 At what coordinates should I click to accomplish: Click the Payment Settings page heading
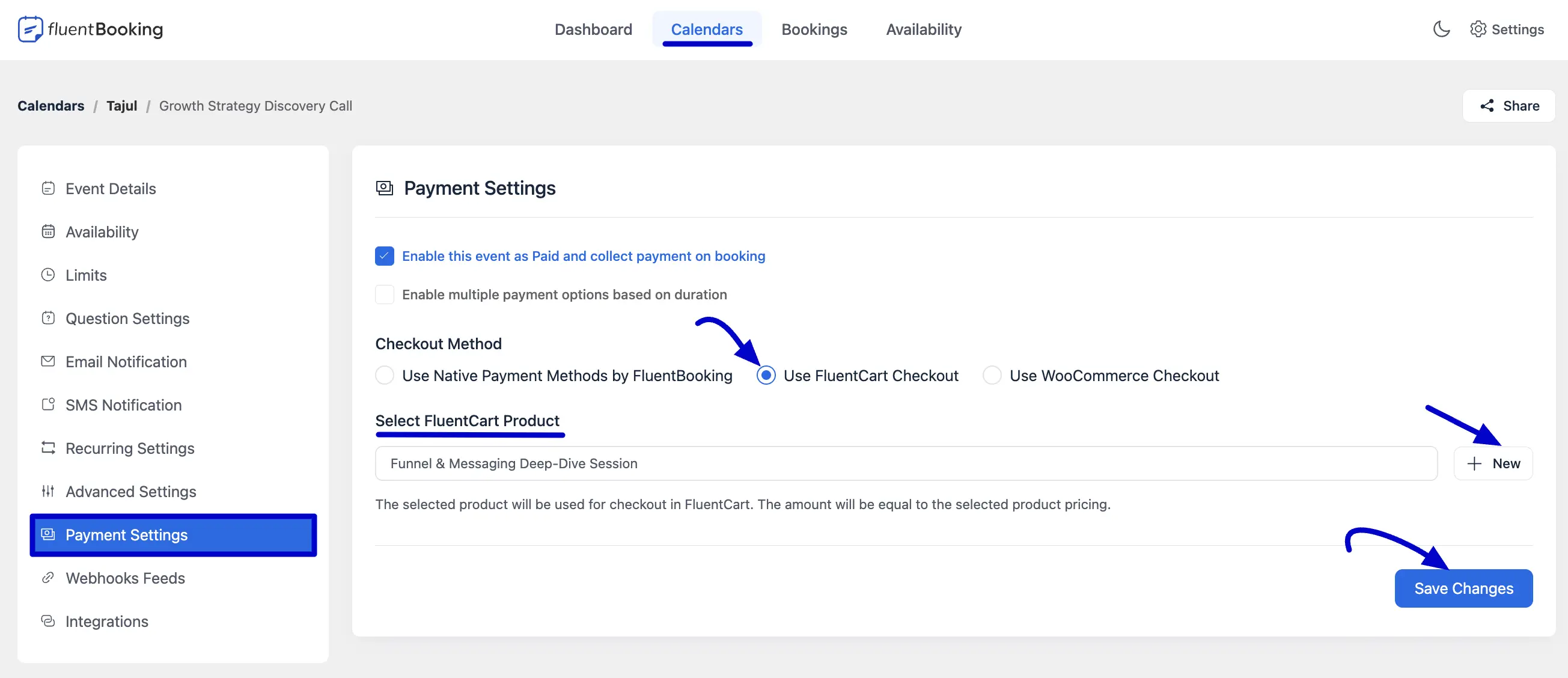(x=480, y=188)
